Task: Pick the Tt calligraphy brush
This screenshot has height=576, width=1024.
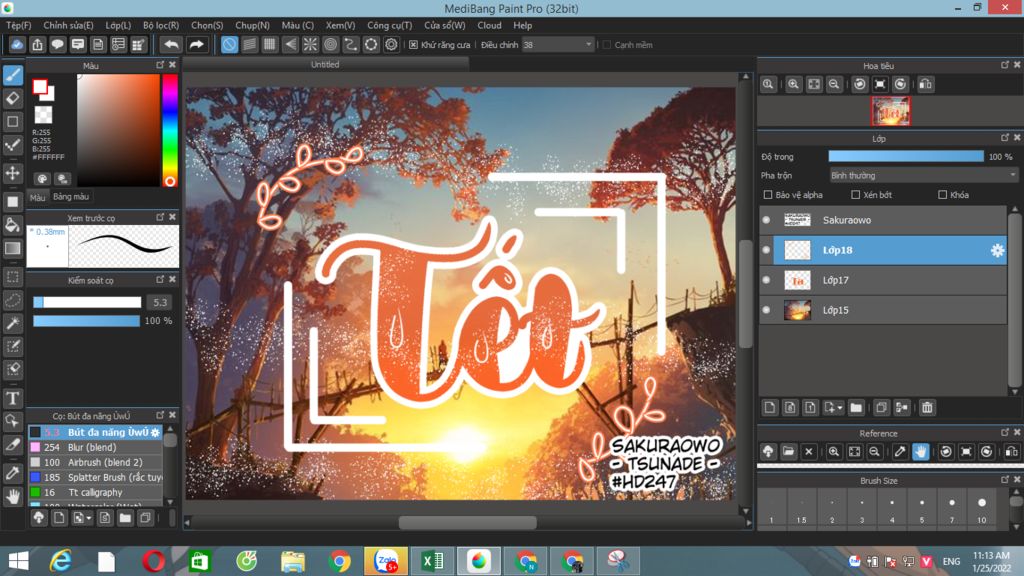Action: tap(95, 492)
